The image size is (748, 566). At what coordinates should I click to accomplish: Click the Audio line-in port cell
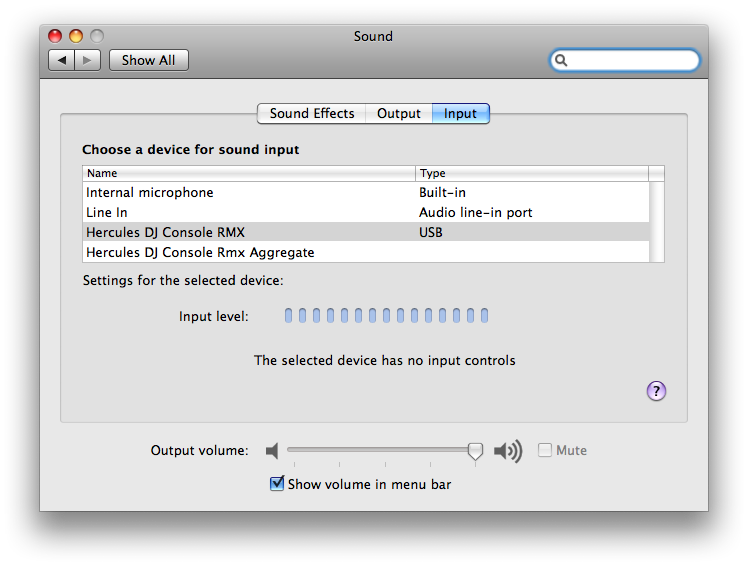pos(476,212)
